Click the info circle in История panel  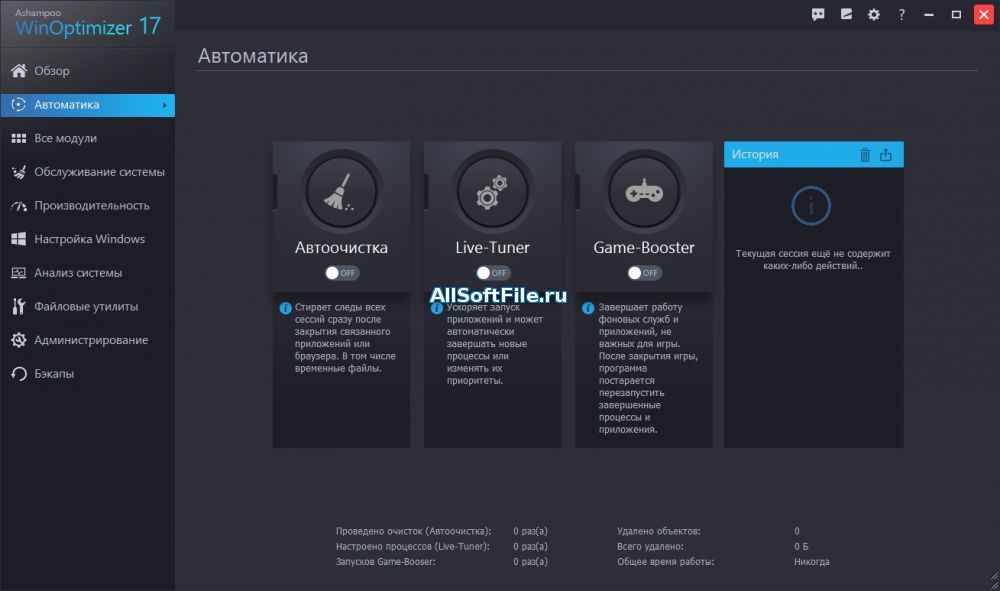pyautogui.click(x=811, y=205)
